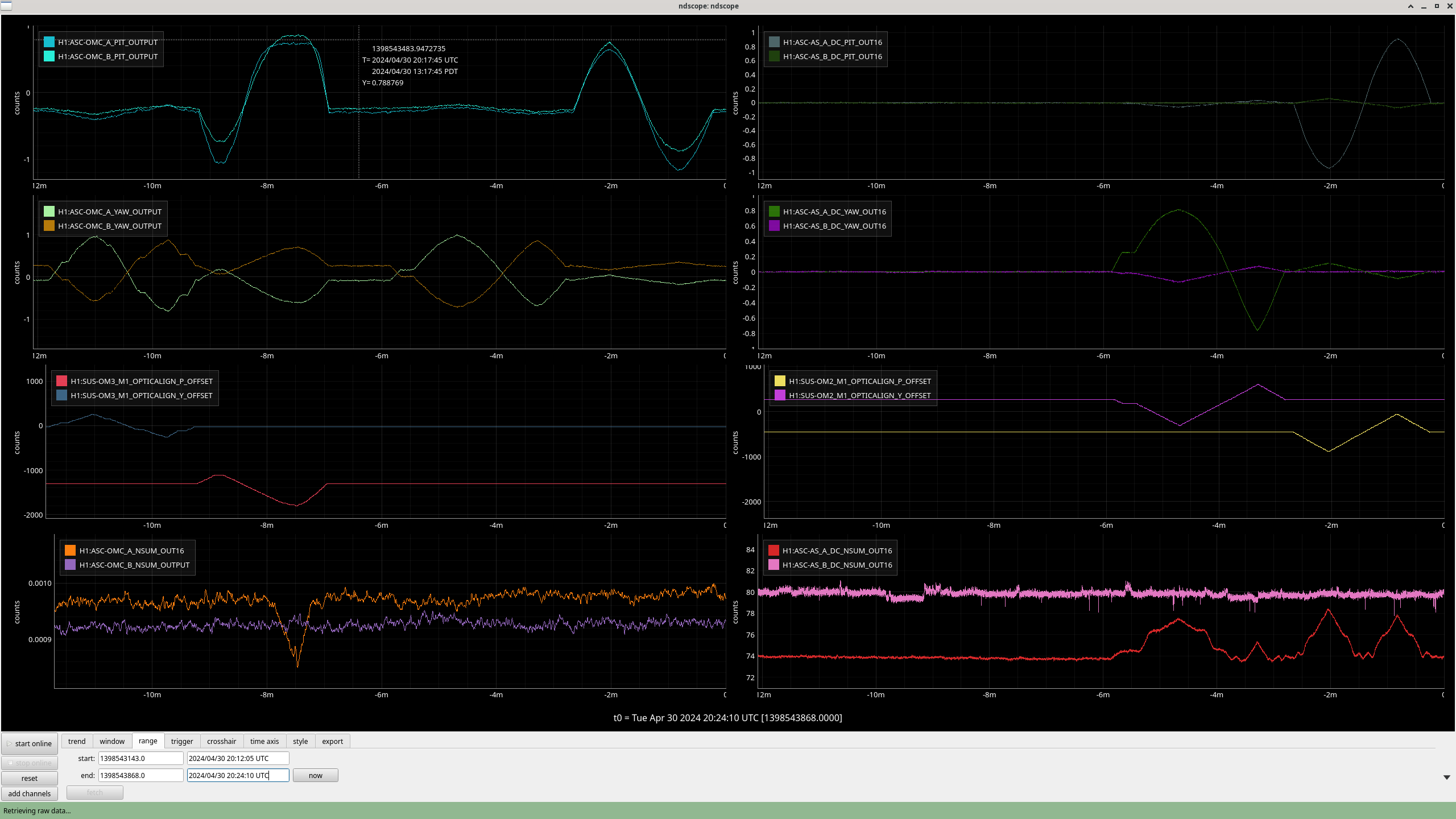1456x819 pixels.
Task: Click the start online play button
Action: (x=30, y=743)
